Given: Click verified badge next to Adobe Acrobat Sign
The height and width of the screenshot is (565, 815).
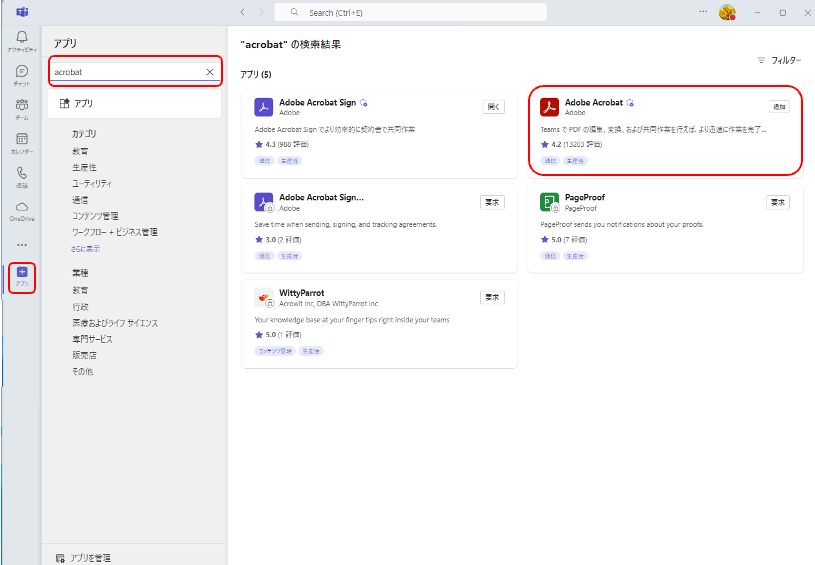Looking at the screenshot, I should pyautogui.click(x=364, y=103).
